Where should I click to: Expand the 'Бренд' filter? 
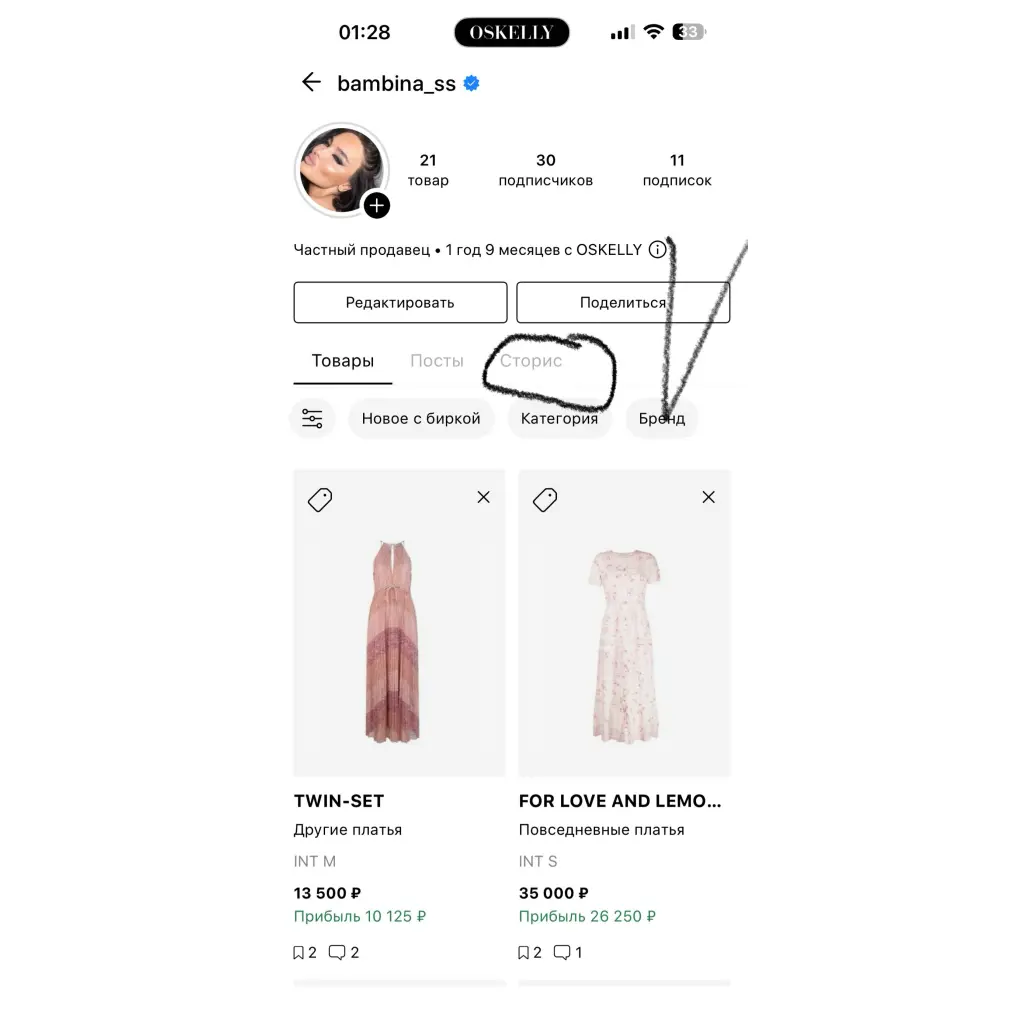point(662,419)
